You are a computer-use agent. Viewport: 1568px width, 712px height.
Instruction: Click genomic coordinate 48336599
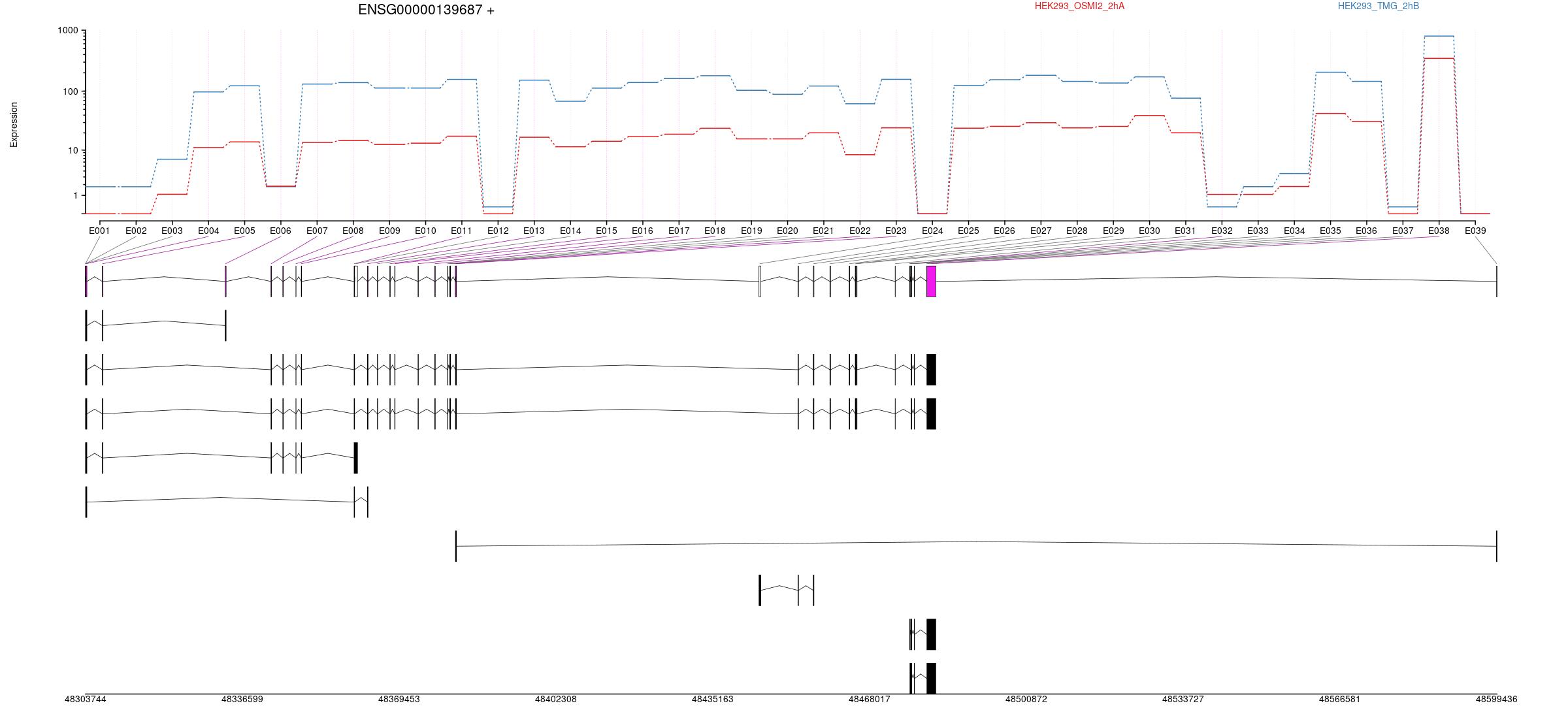point(242,699)
